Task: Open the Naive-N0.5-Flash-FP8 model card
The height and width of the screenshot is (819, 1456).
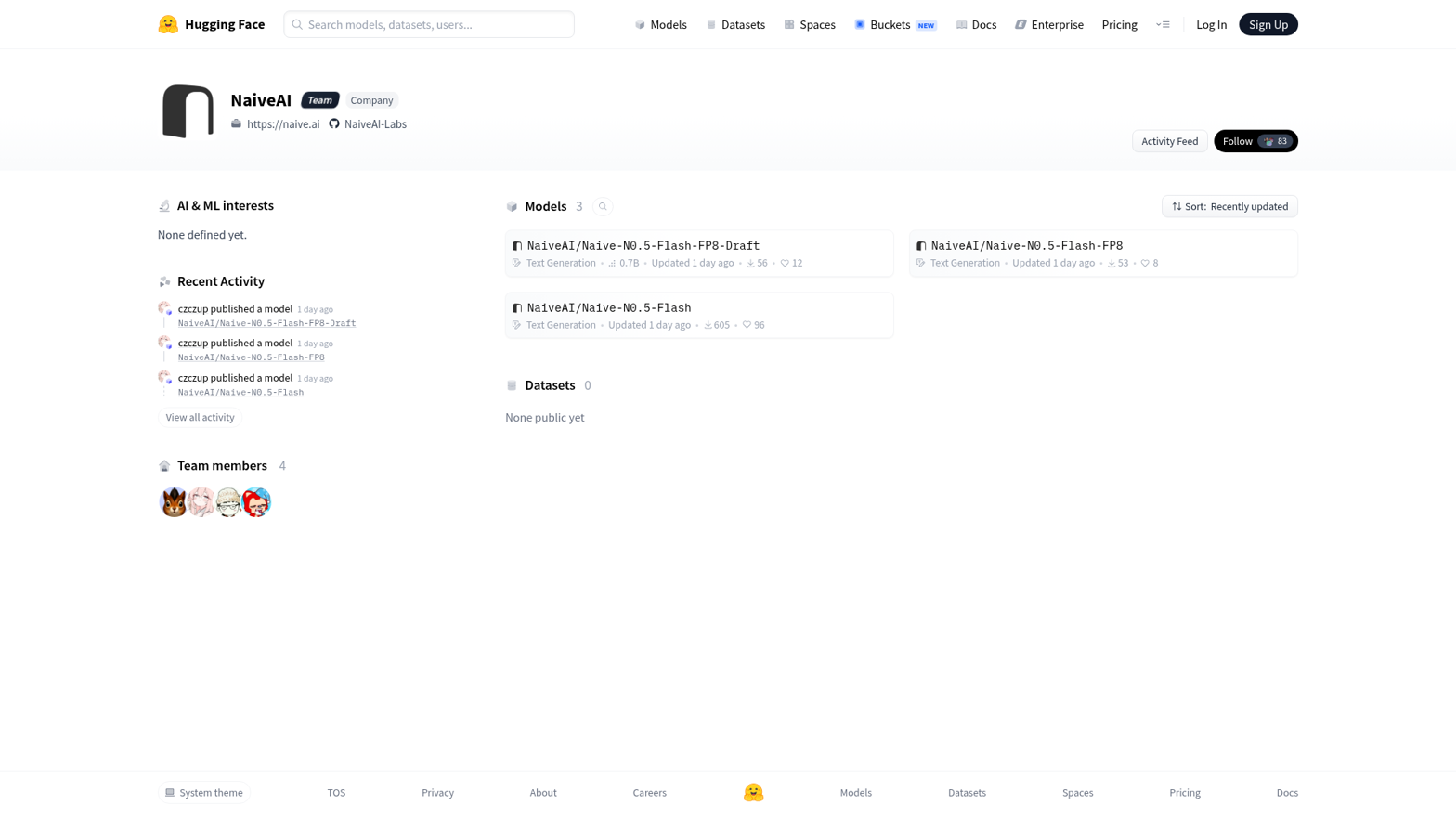Action: click(x=1103, y=253)
